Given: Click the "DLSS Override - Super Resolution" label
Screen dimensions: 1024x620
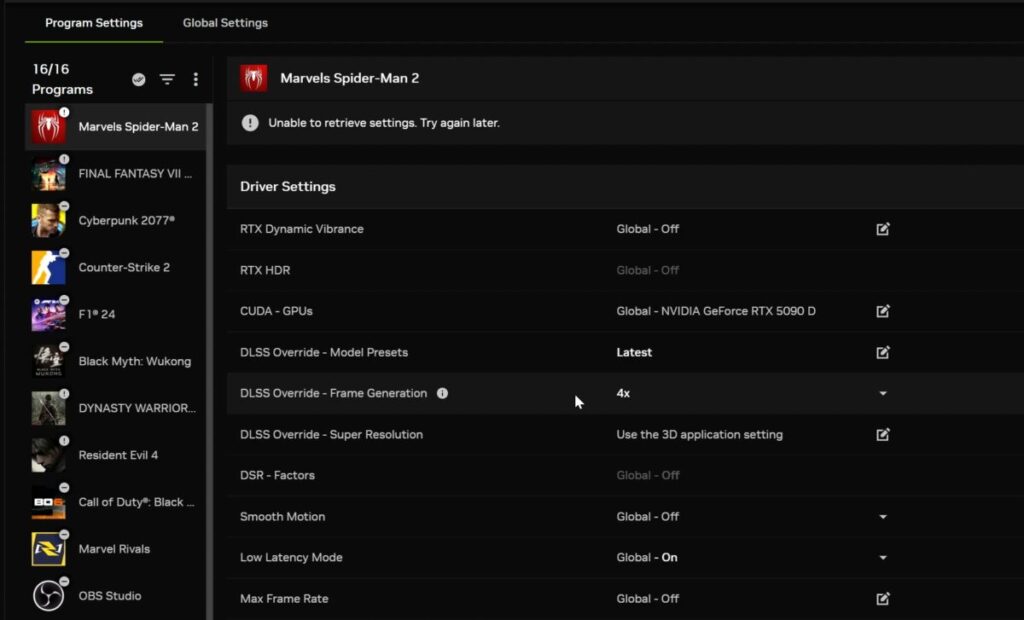Looking at the screenshot, I should [x=331, y=434].
